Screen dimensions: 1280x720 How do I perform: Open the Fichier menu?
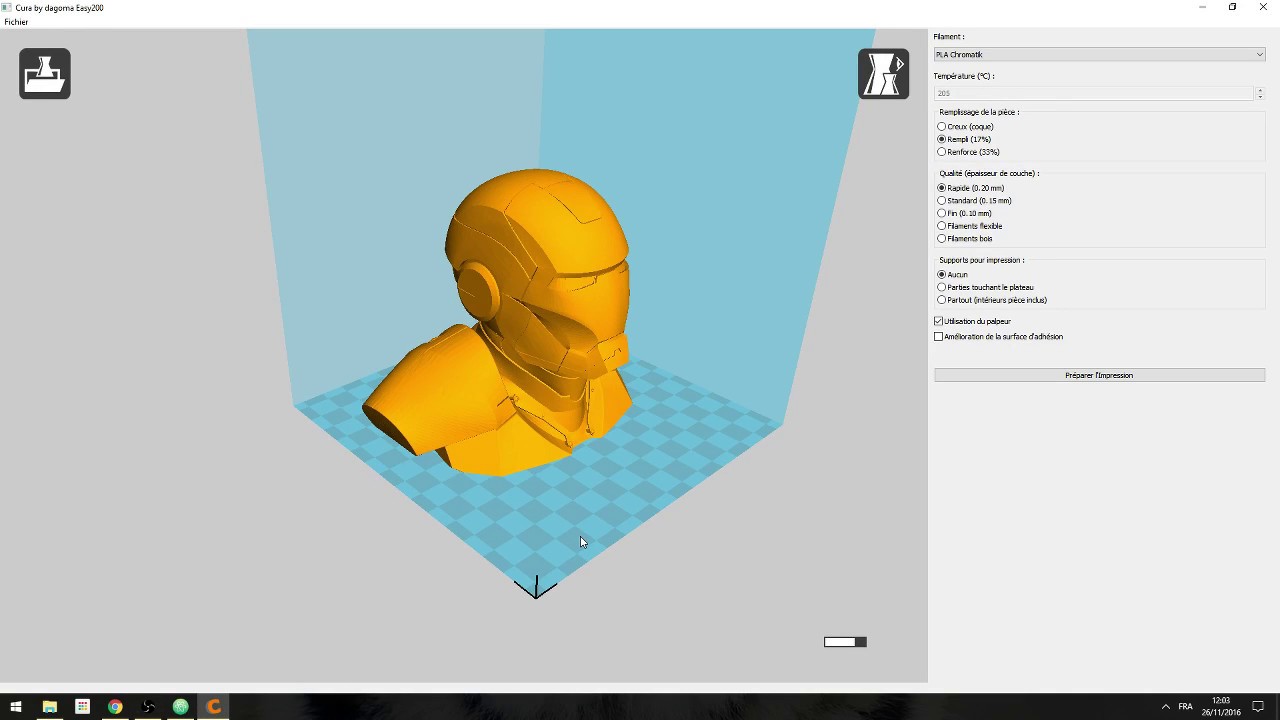[16, 22]
